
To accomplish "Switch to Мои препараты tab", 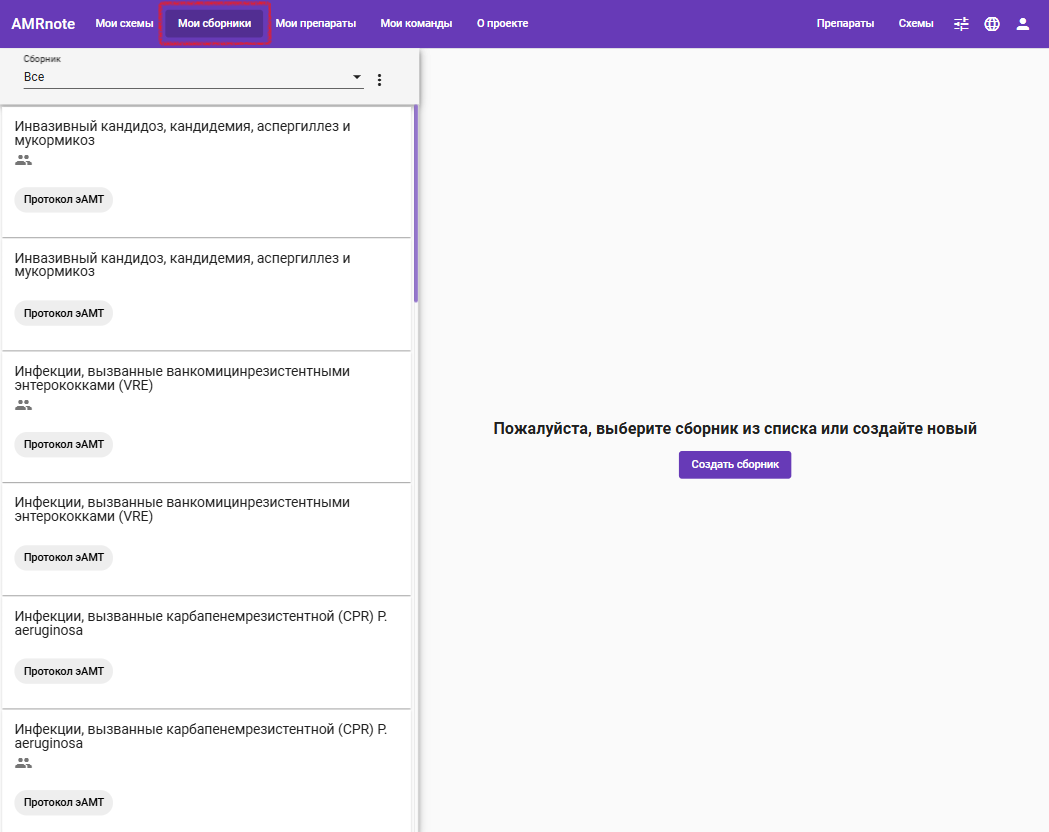I will pos(316,23).
